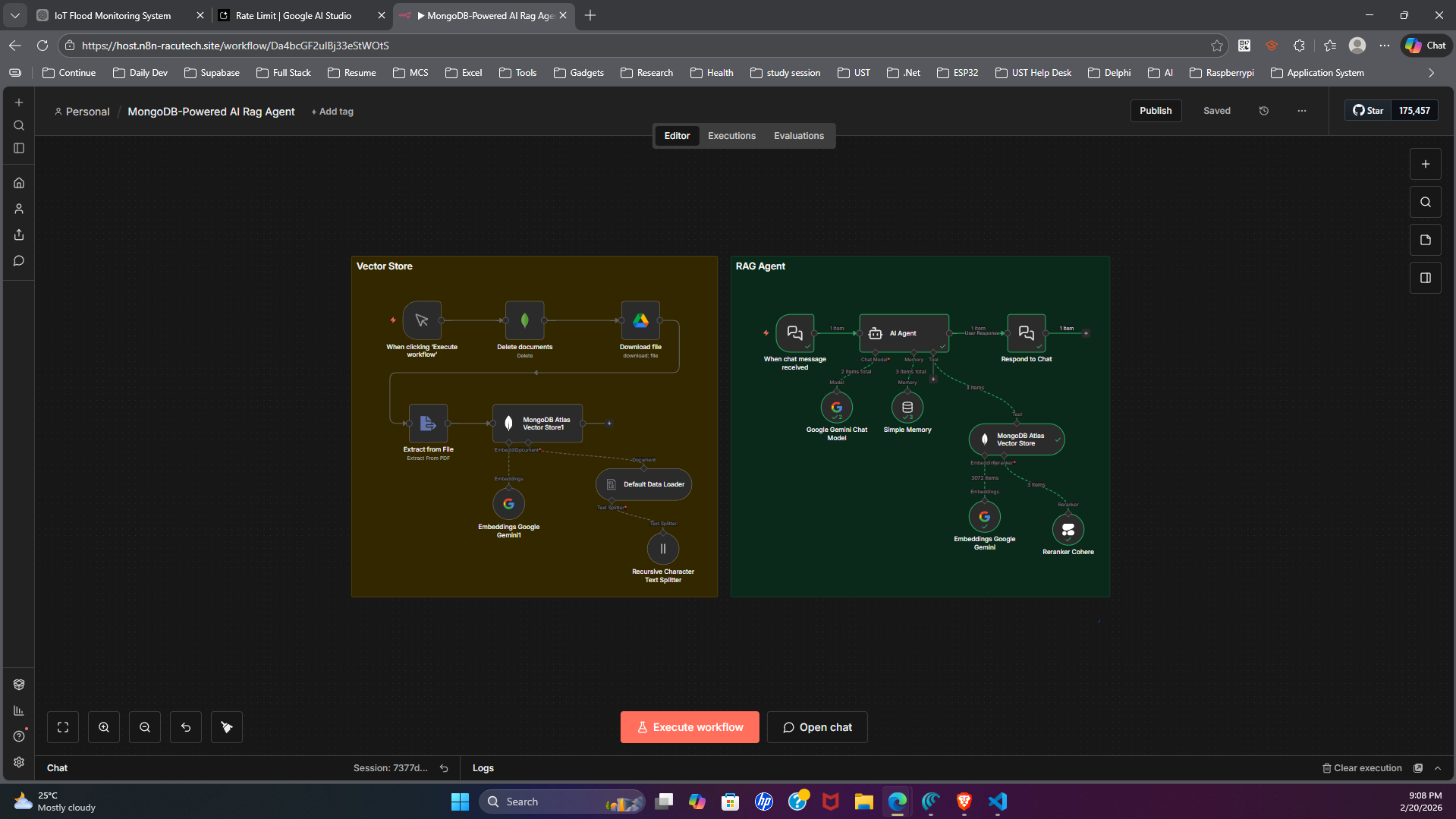Viewport: 1456px width, 819px height.
Task: Zoom out on the canvas
Action: (x=145, y=726)
